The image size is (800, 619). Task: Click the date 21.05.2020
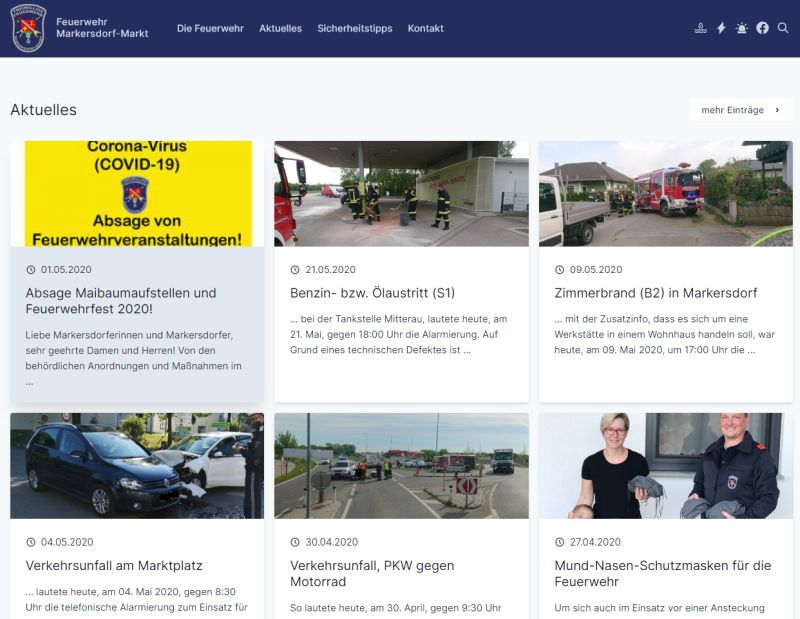click(x=331, y=269)
